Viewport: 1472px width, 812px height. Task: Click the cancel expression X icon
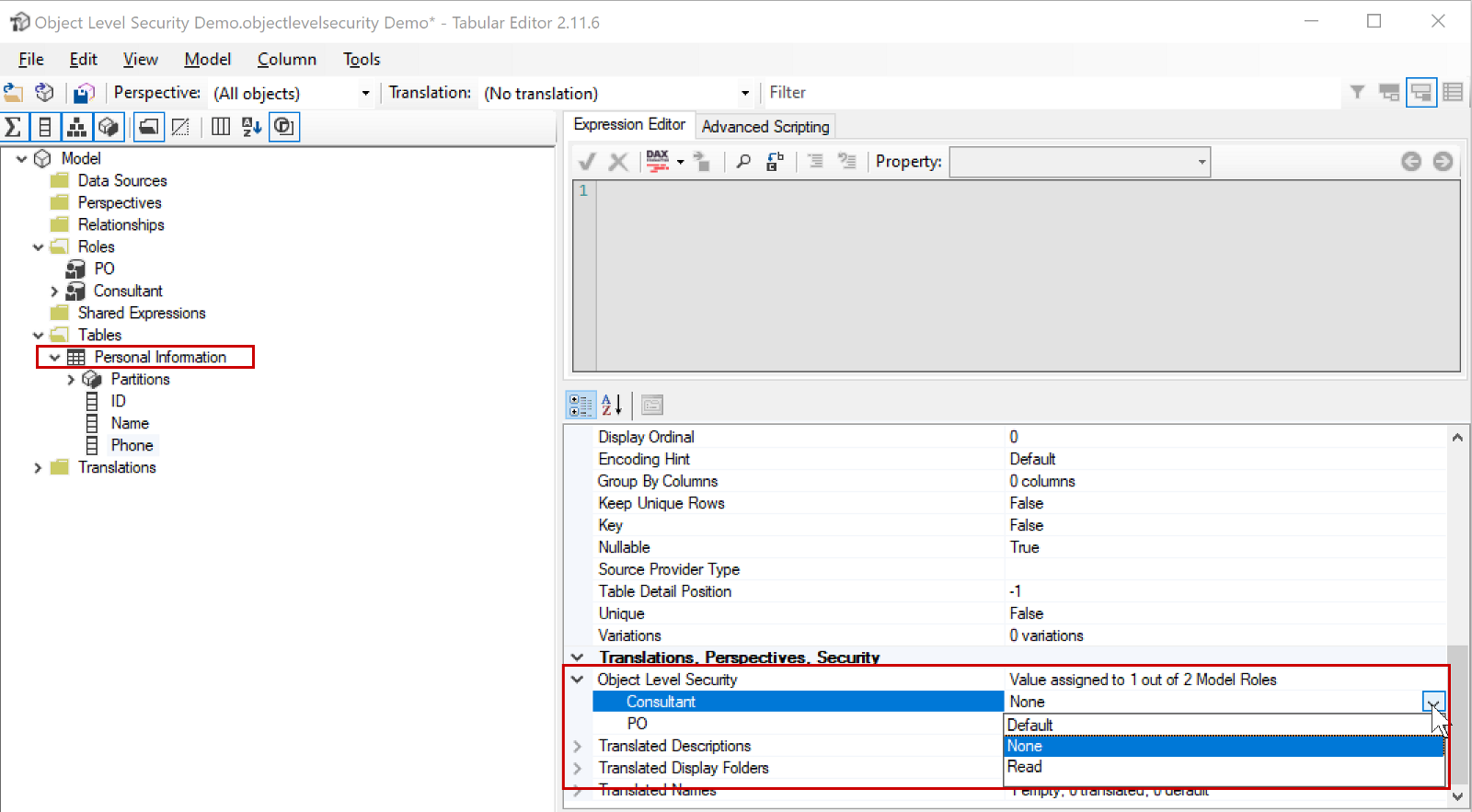tap(618, 162)
